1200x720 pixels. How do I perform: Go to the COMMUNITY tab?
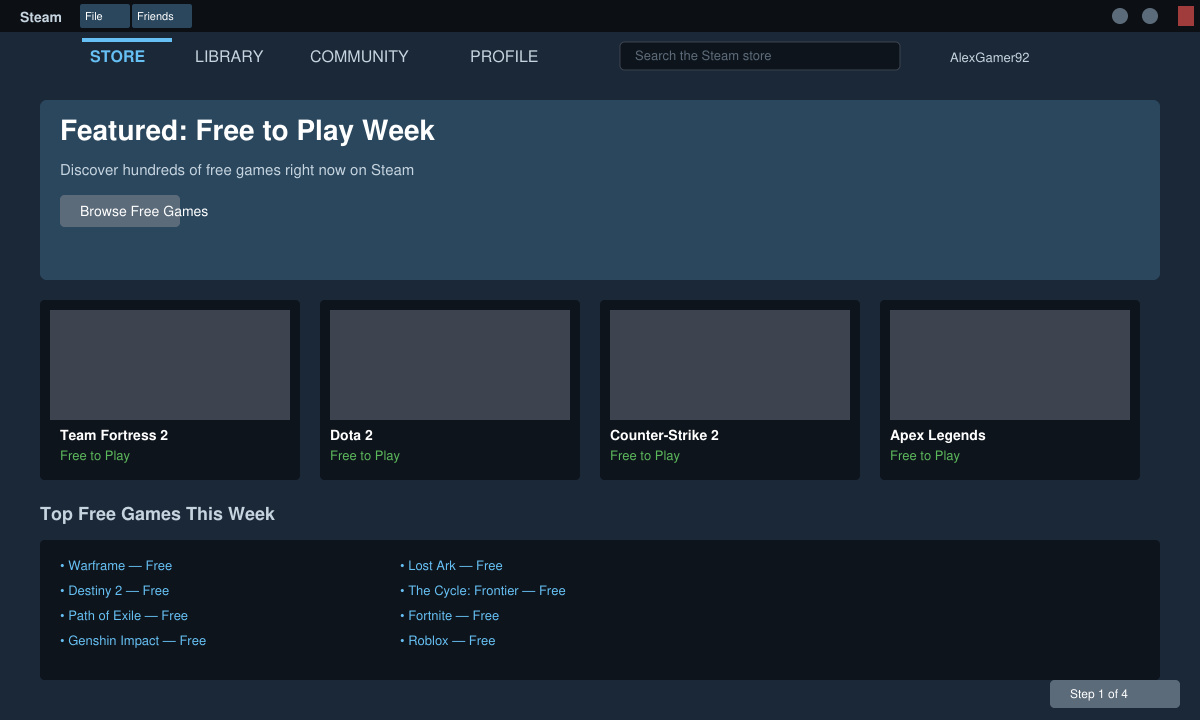pos(359,56)
